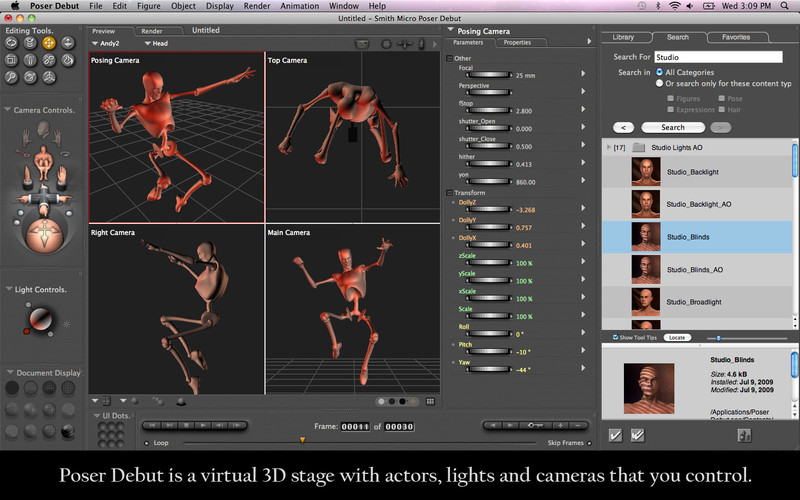
Task: Open the Render menu
Action: point(257,6)
